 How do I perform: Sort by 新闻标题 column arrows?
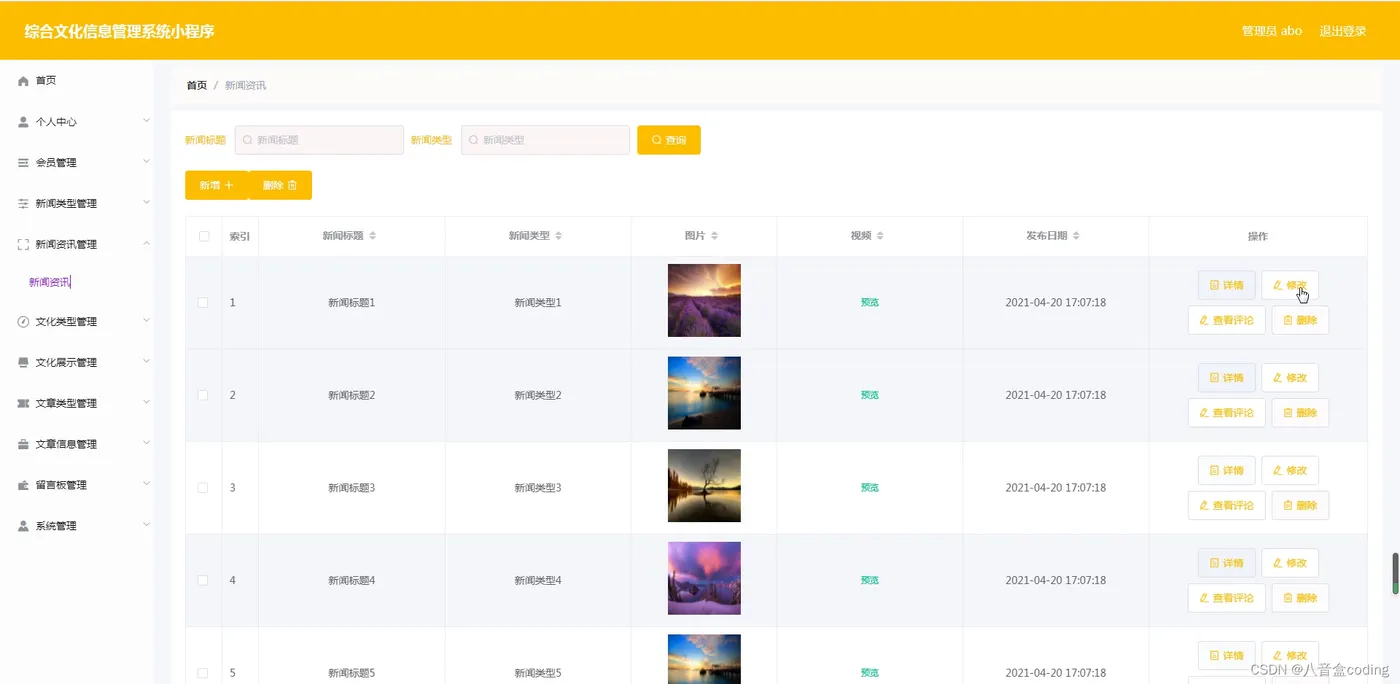coord(373,236)
